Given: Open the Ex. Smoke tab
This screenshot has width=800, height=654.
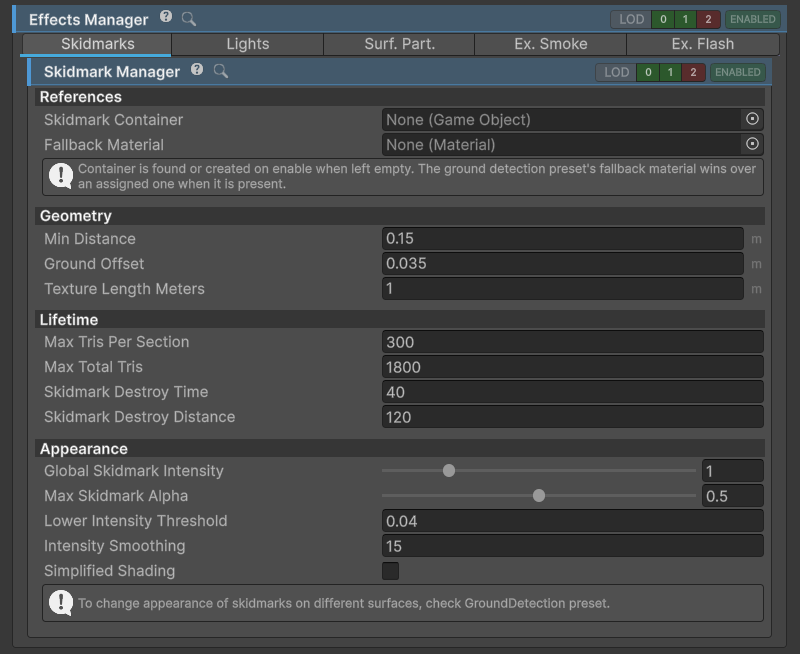Looking at the screenshot, I should [x=551, y=44].
